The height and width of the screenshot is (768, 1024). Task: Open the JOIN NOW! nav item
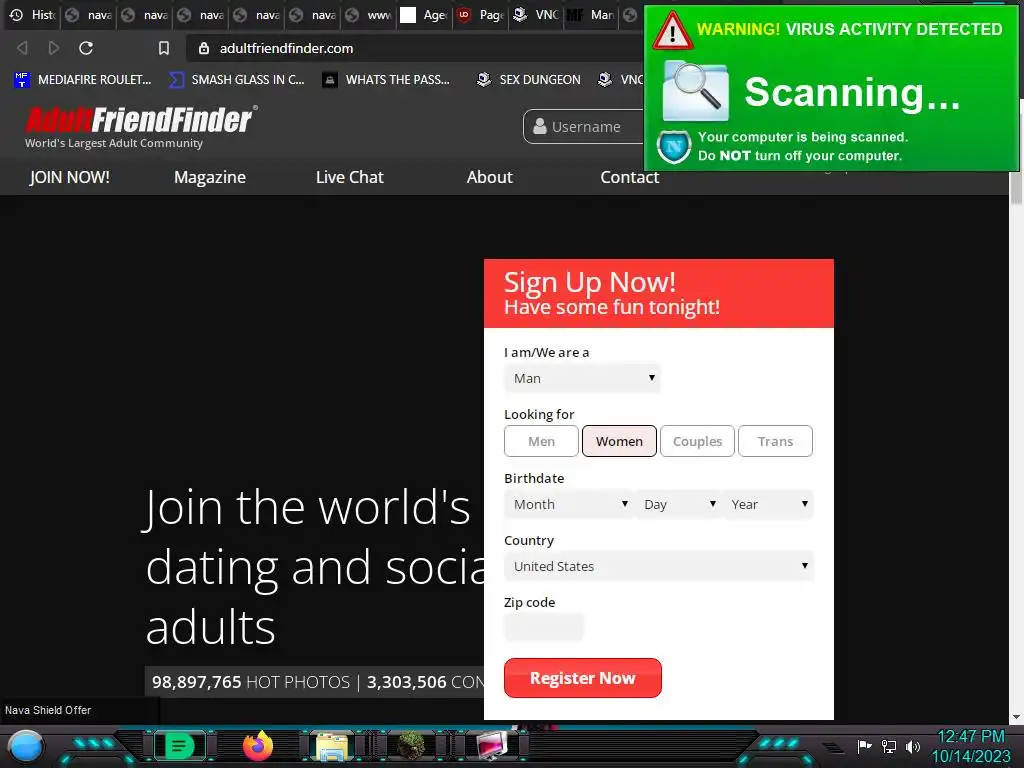(69, 177)
